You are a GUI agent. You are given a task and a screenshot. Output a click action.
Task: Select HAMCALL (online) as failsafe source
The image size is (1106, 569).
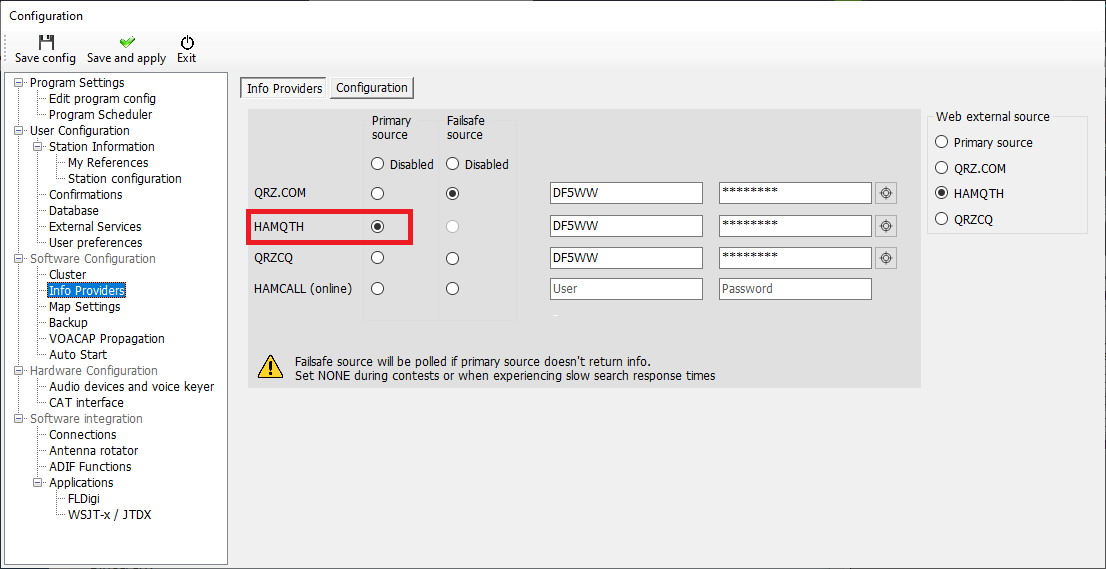(452, 288)
